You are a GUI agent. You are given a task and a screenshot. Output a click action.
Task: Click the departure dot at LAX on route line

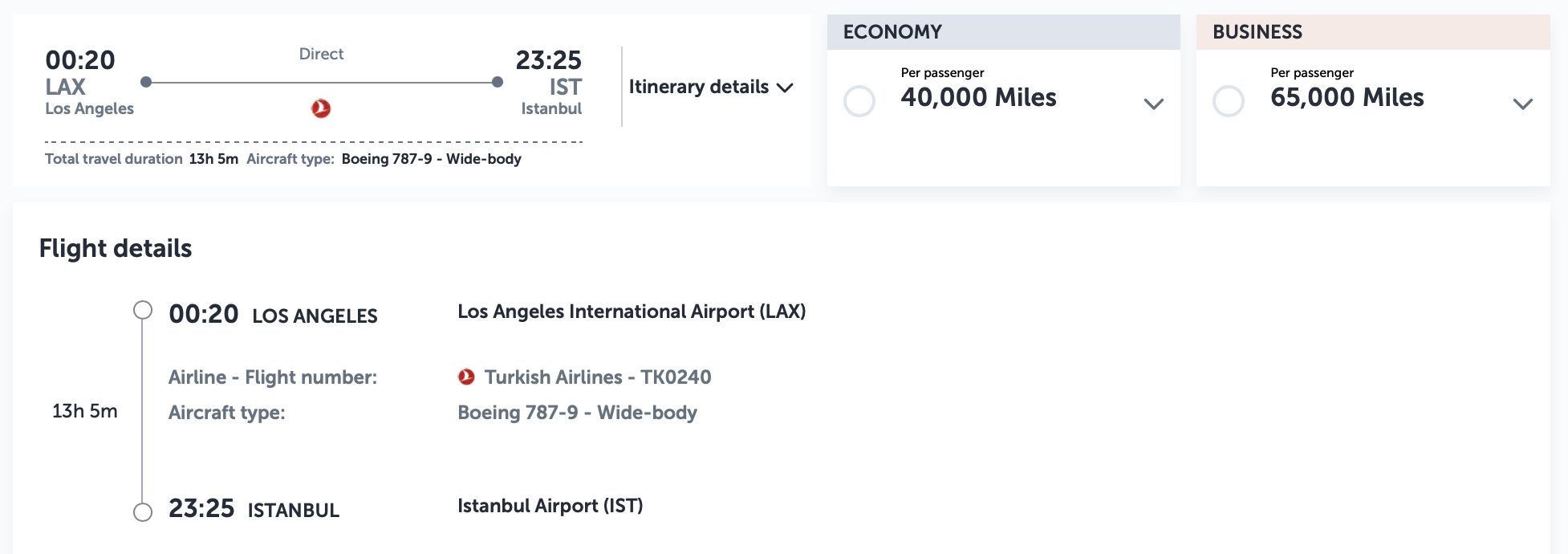tap(146, 80)
